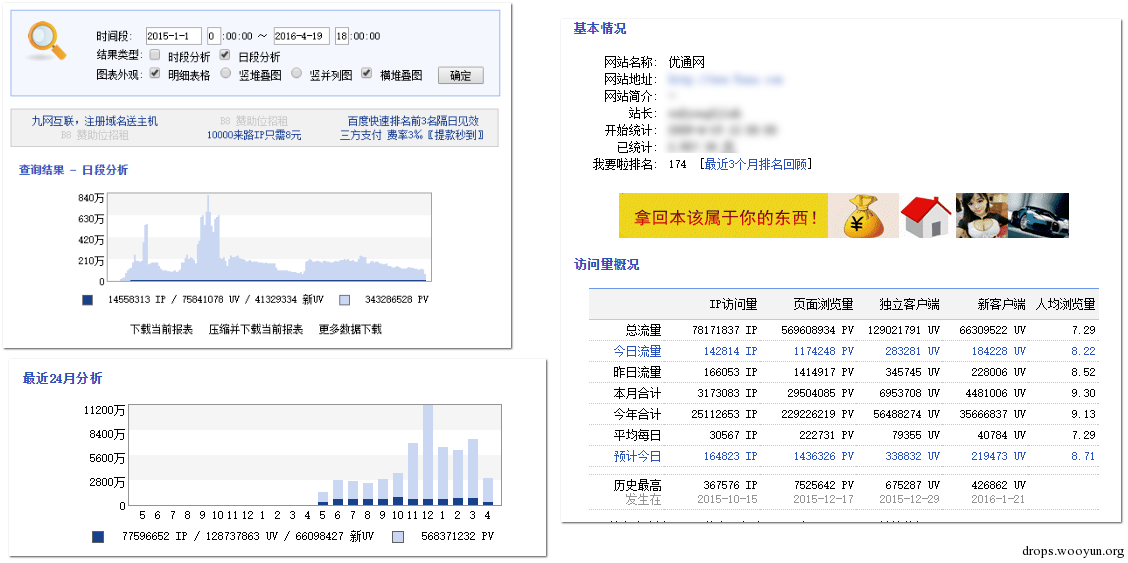Open 最近3个月排名回顾 ranking link

tap(755, 164)
